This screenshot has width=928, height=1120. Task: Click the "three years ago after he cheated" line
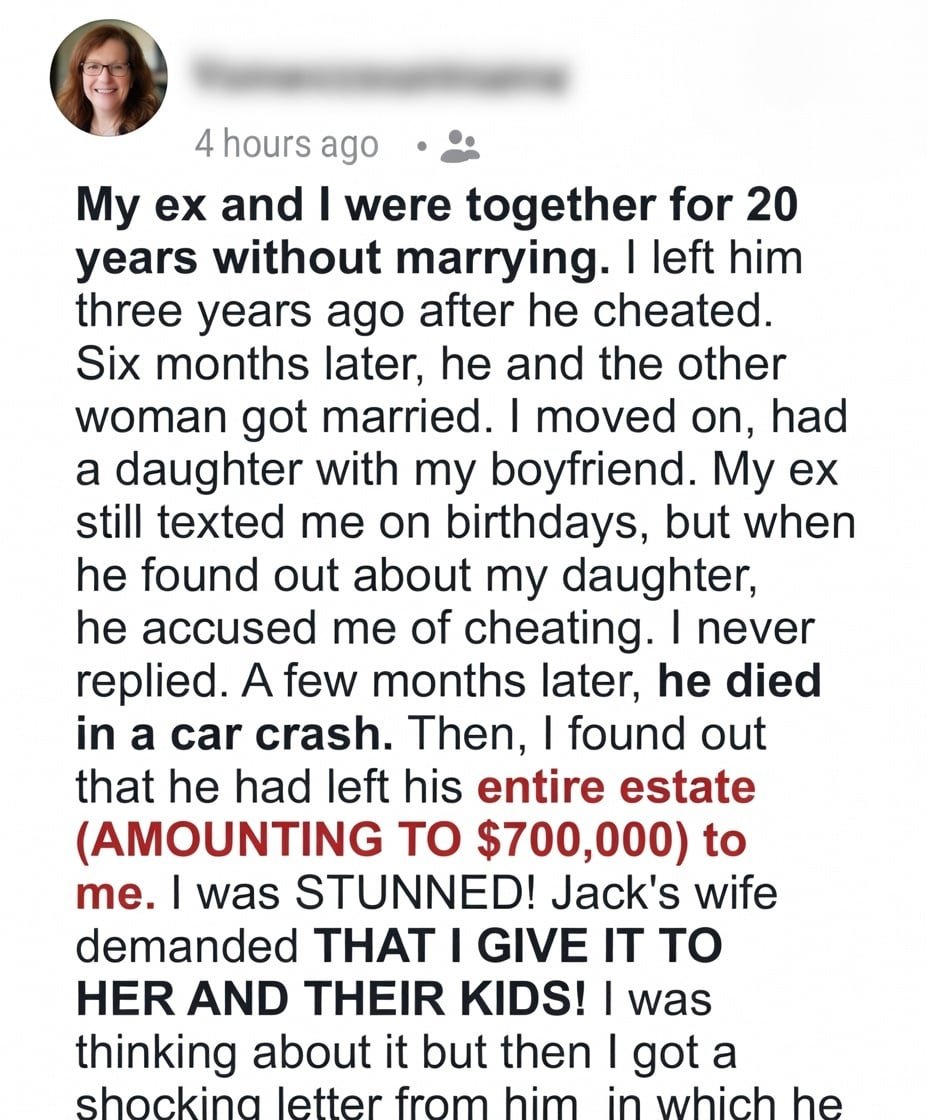[424, 311]
